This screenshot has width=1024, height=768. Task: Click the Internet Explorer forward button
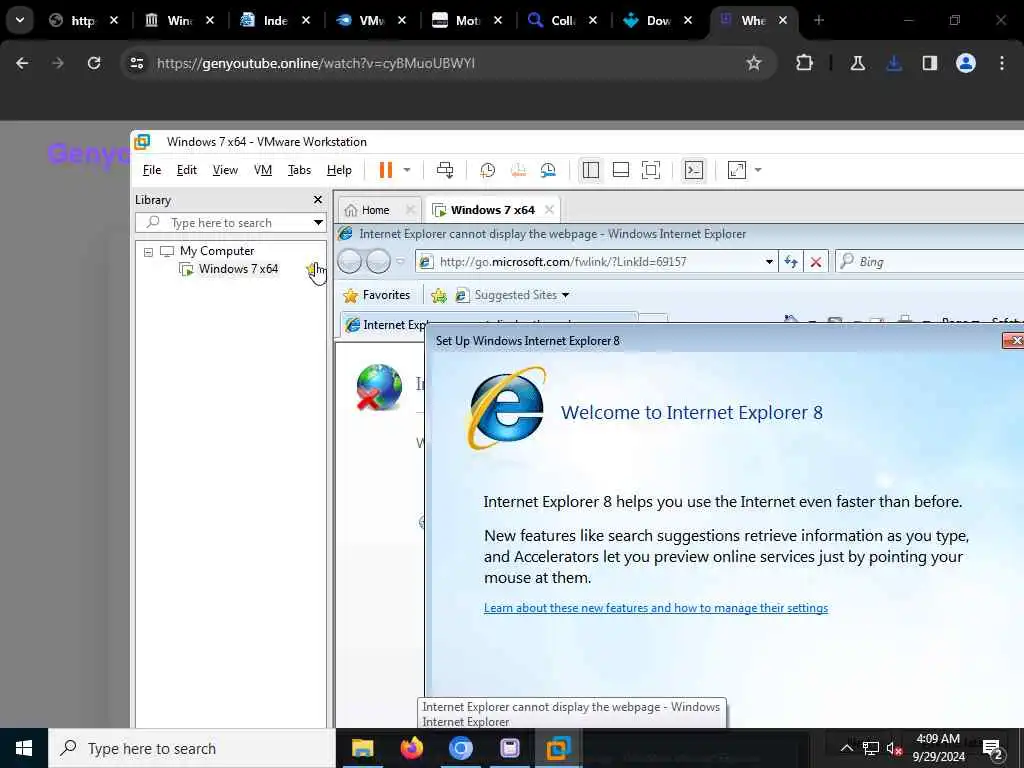[x=378, y=262]
